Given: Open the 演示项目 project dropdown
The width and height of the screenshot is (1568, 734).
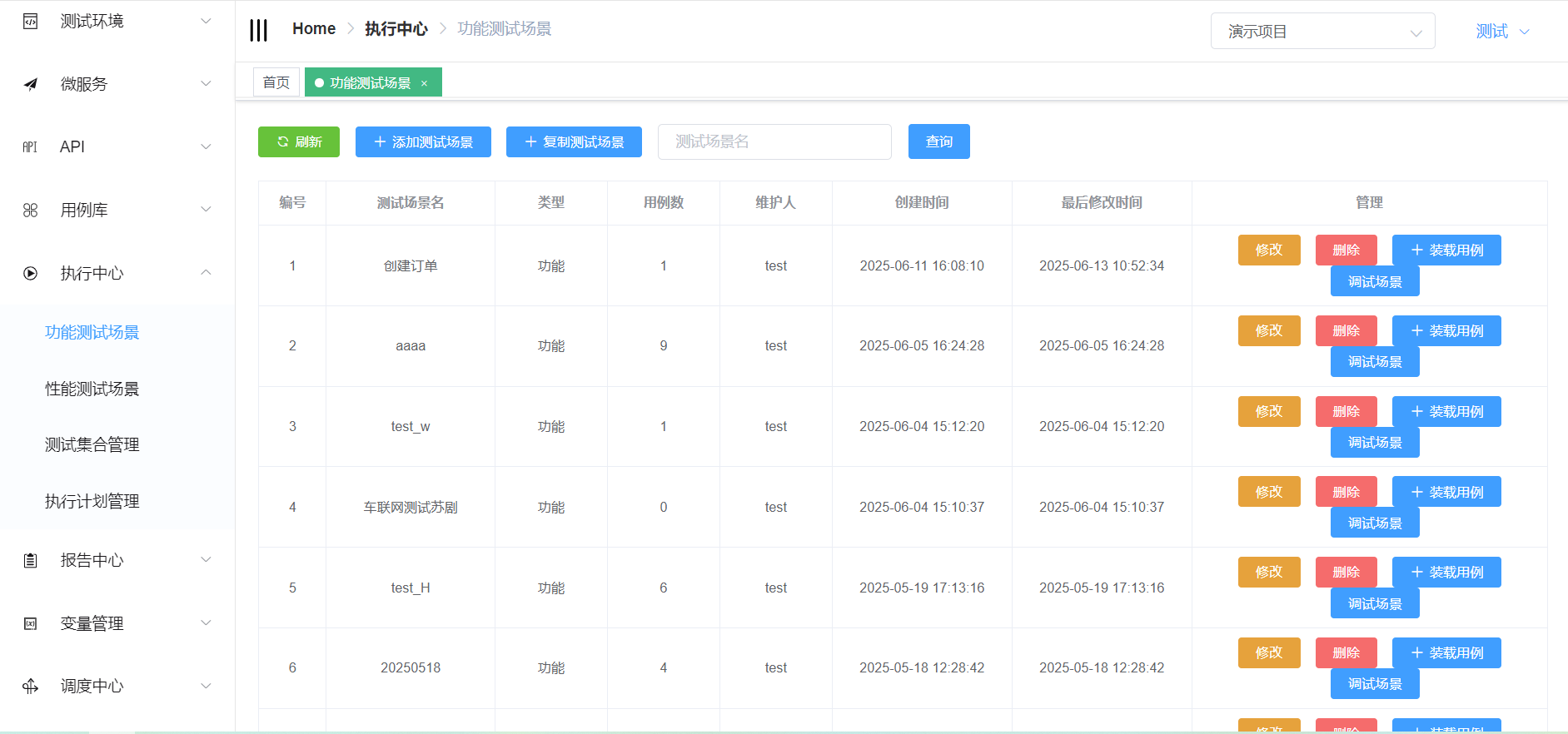Looking at the screenshot, I should pyautogui.click(x=1322, y=32).
